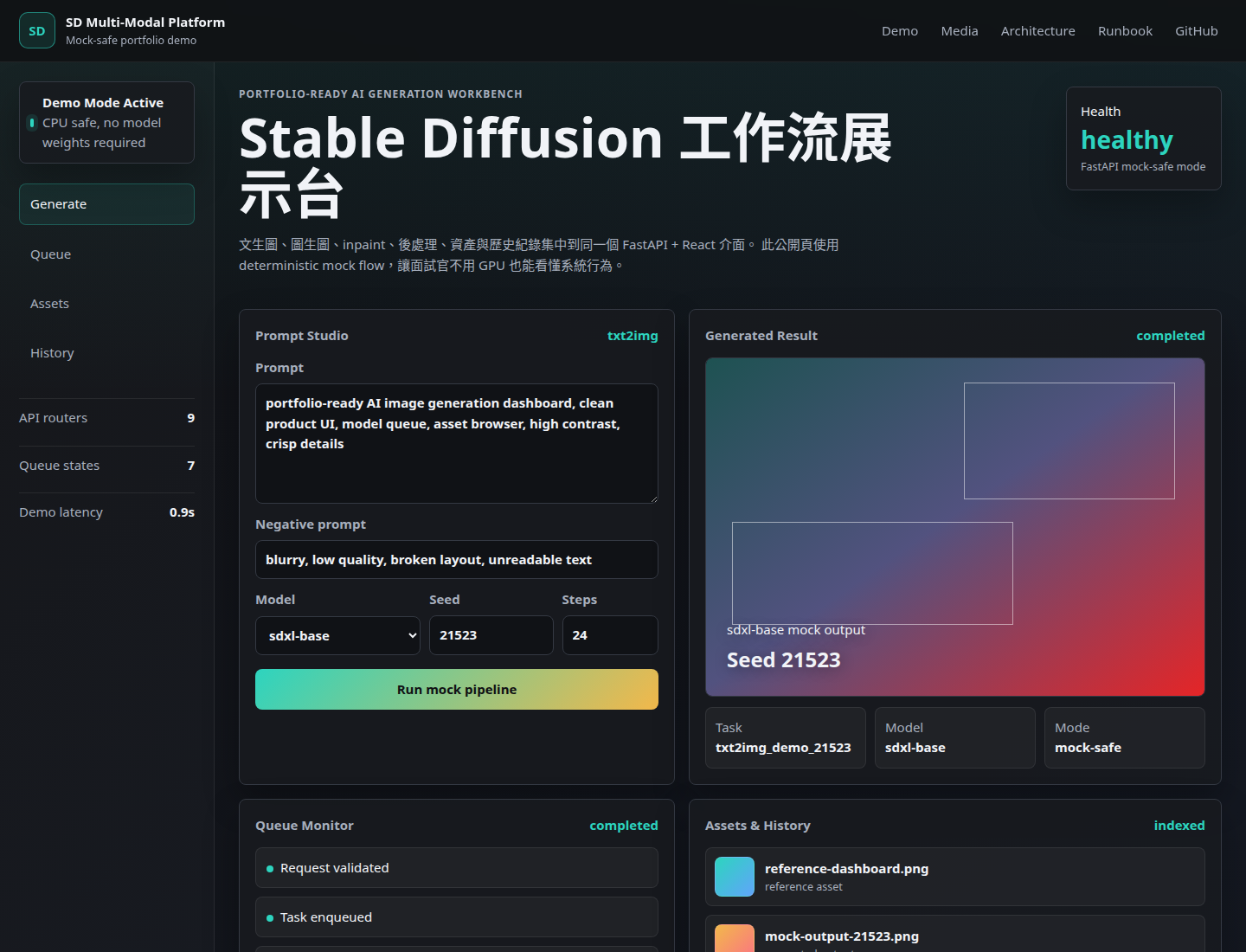Select the reference-dashboard.png asset thumbnail
The image size is (1246, 952).
click(x=735, y=877)
